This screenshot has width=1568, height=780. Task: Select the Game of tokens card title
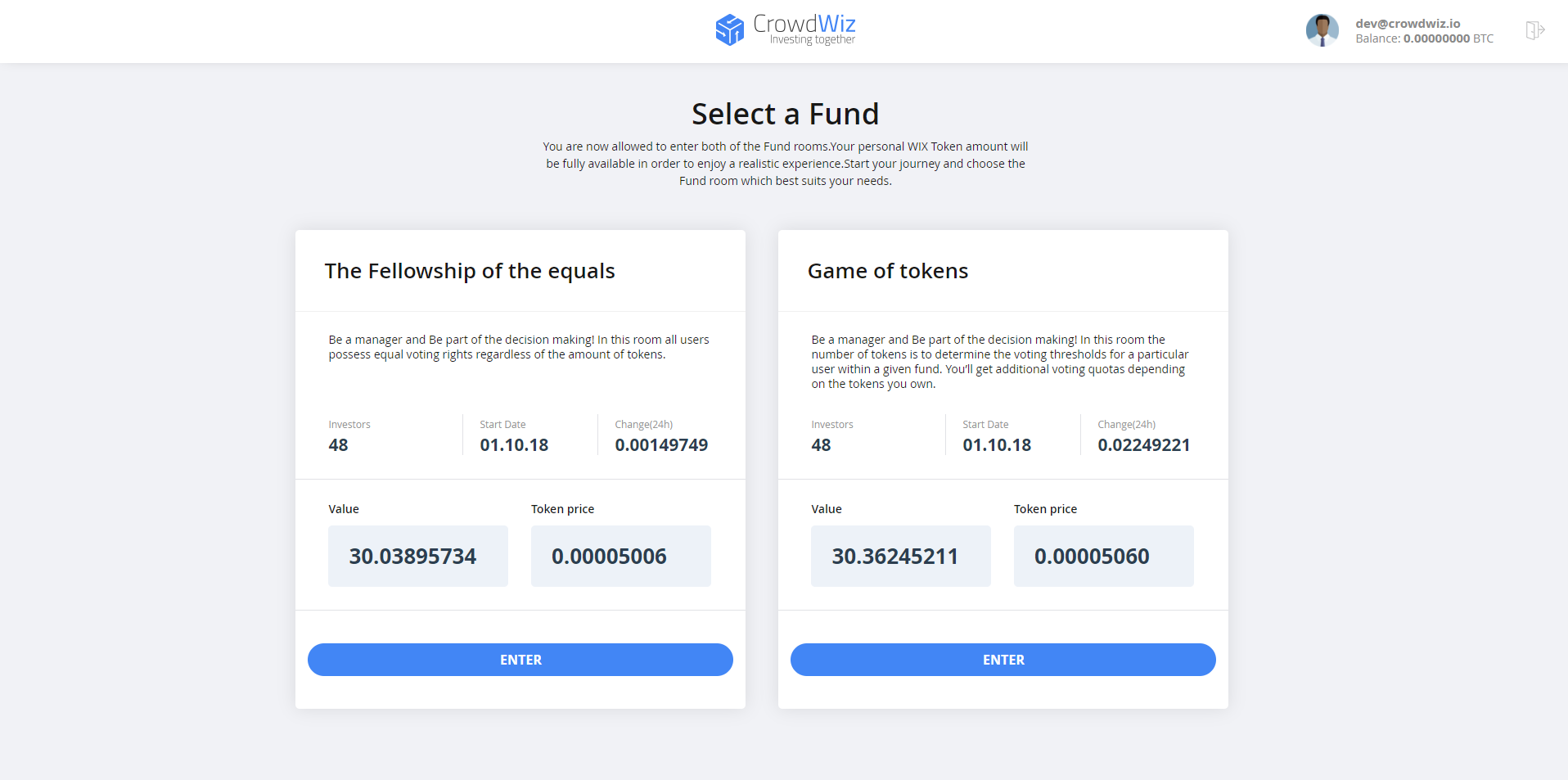click(888, 271)
